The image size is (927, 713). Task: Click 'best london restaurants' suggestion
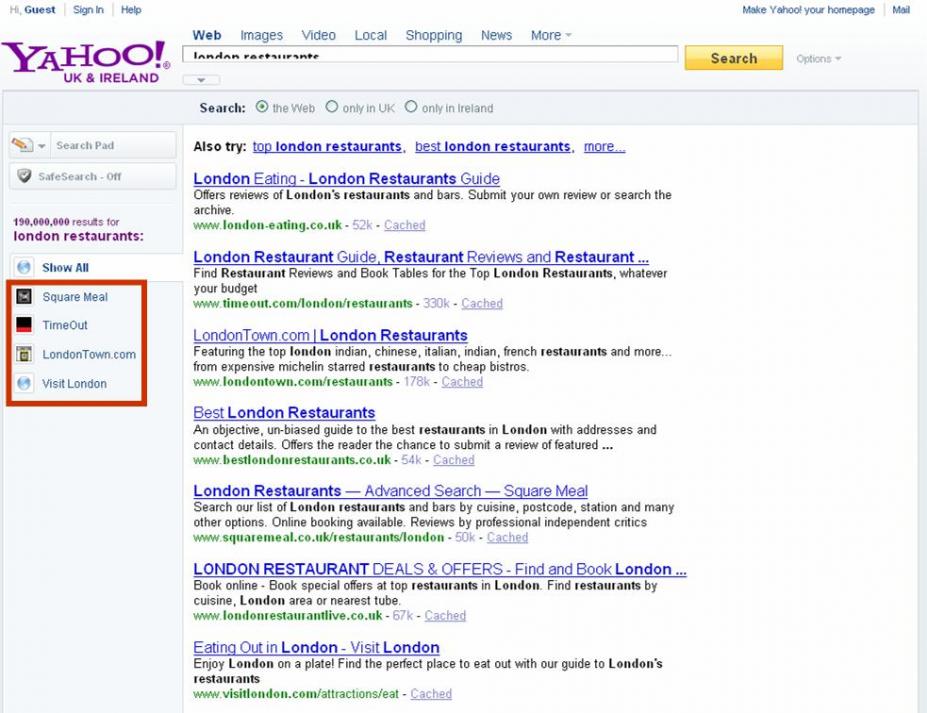tap(493, 147)
